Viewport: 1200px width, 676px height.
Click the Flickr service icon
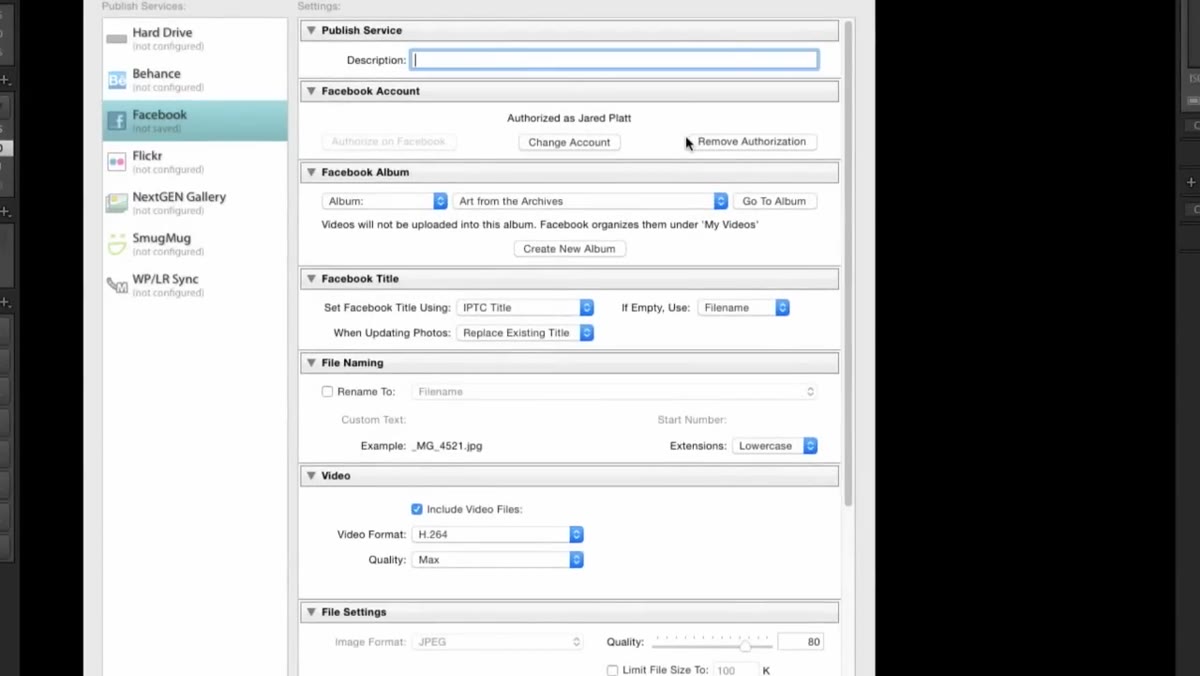pyautogui.click(x=117, y=162)
